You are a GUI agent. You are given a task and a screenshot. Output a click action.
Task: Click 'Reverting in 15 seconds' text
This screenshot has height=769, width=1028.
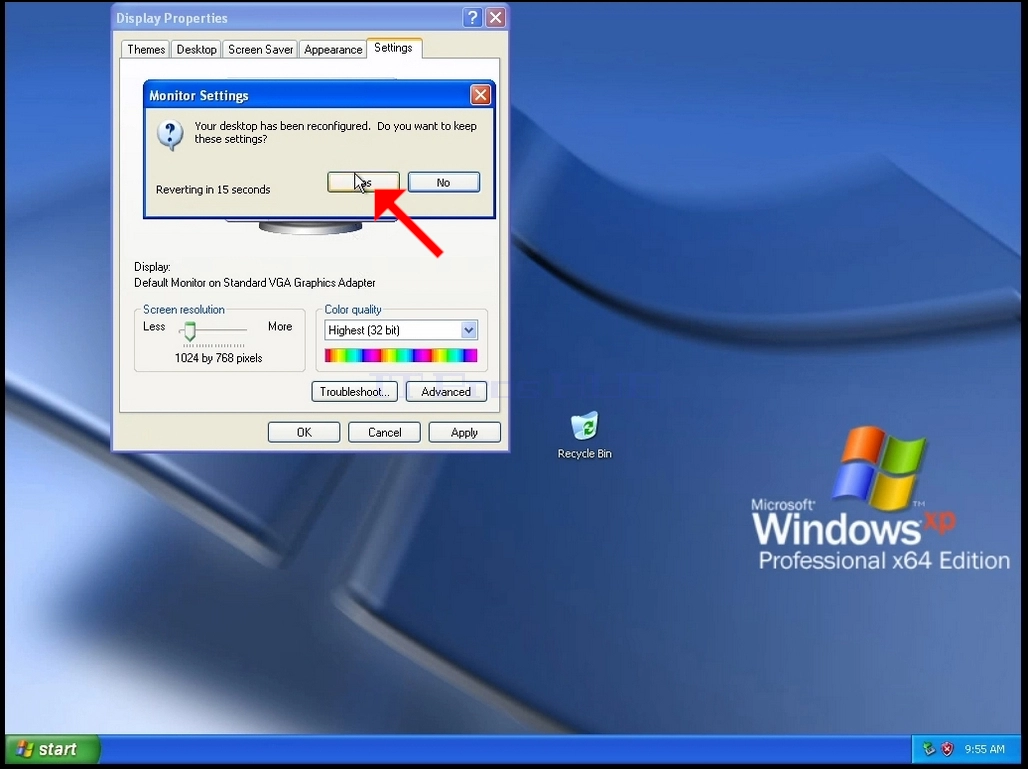213,189
